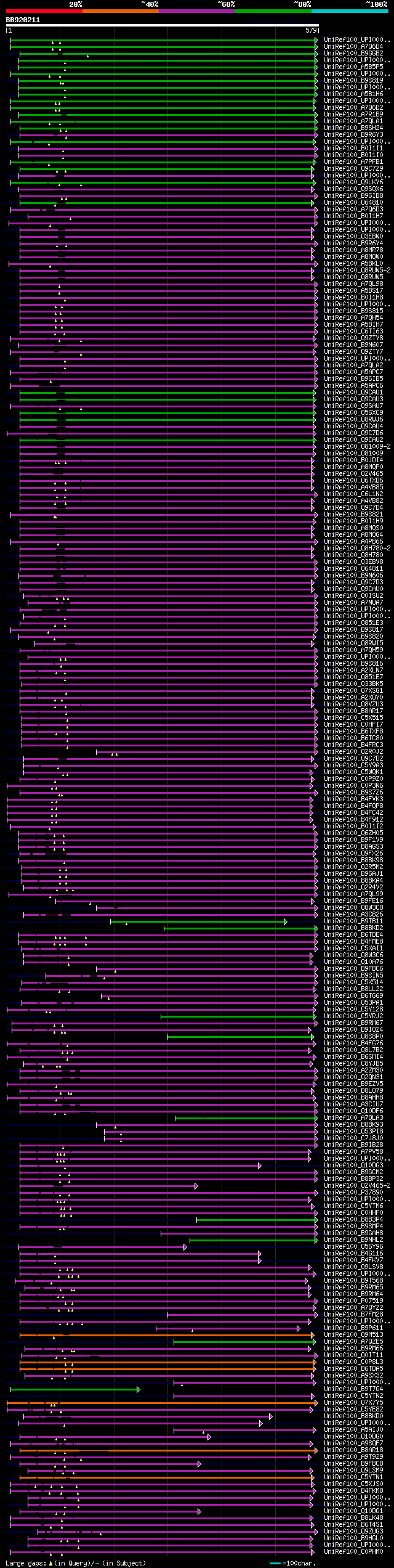Click label UniRef100_A7Q6D3
The width and height of the screenshot is (394, 1568).
pyautogui.click(x=353, y=209)
